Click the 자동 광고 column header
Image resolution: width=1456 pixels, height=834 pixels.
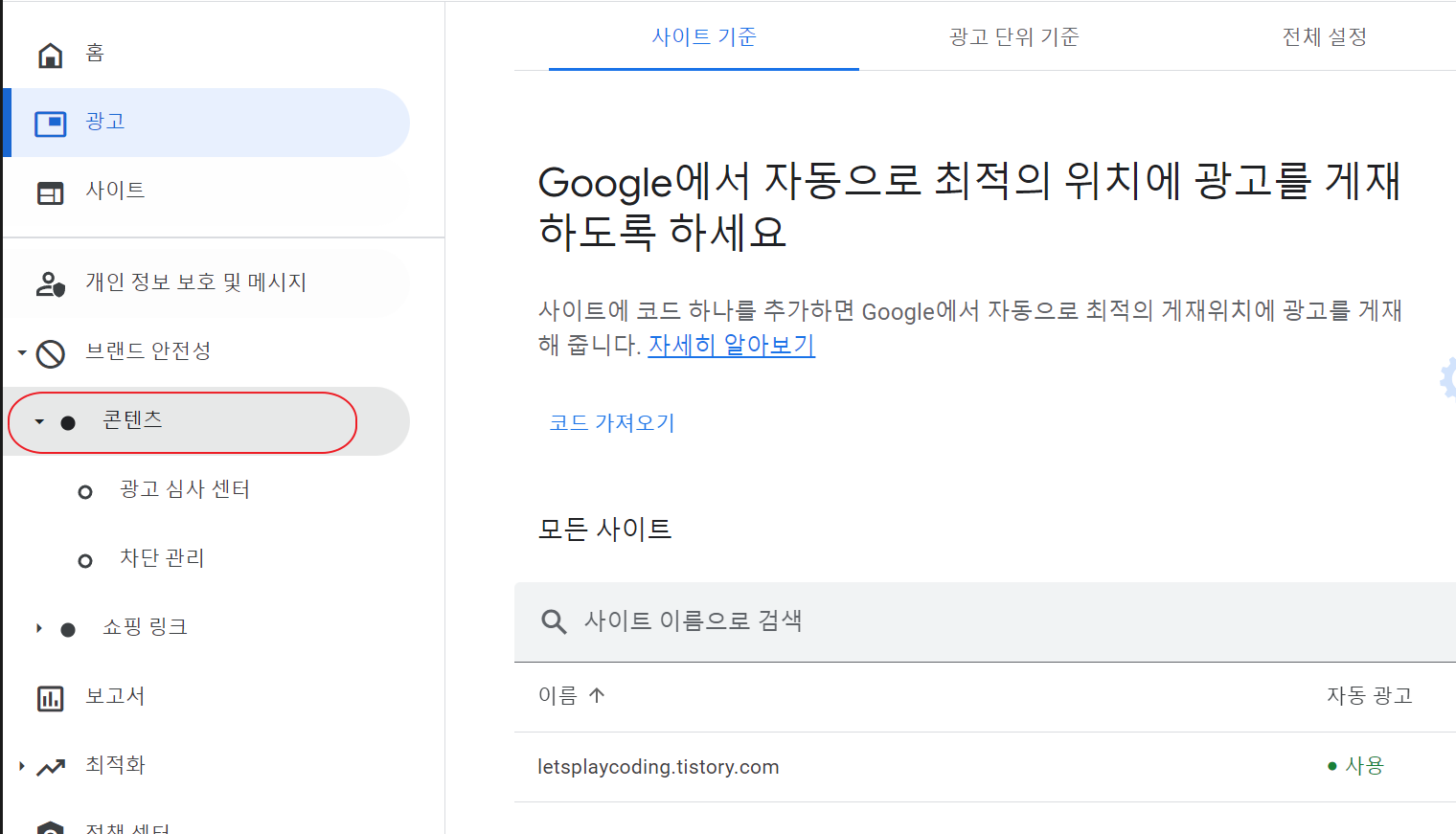coord(1370,696)
